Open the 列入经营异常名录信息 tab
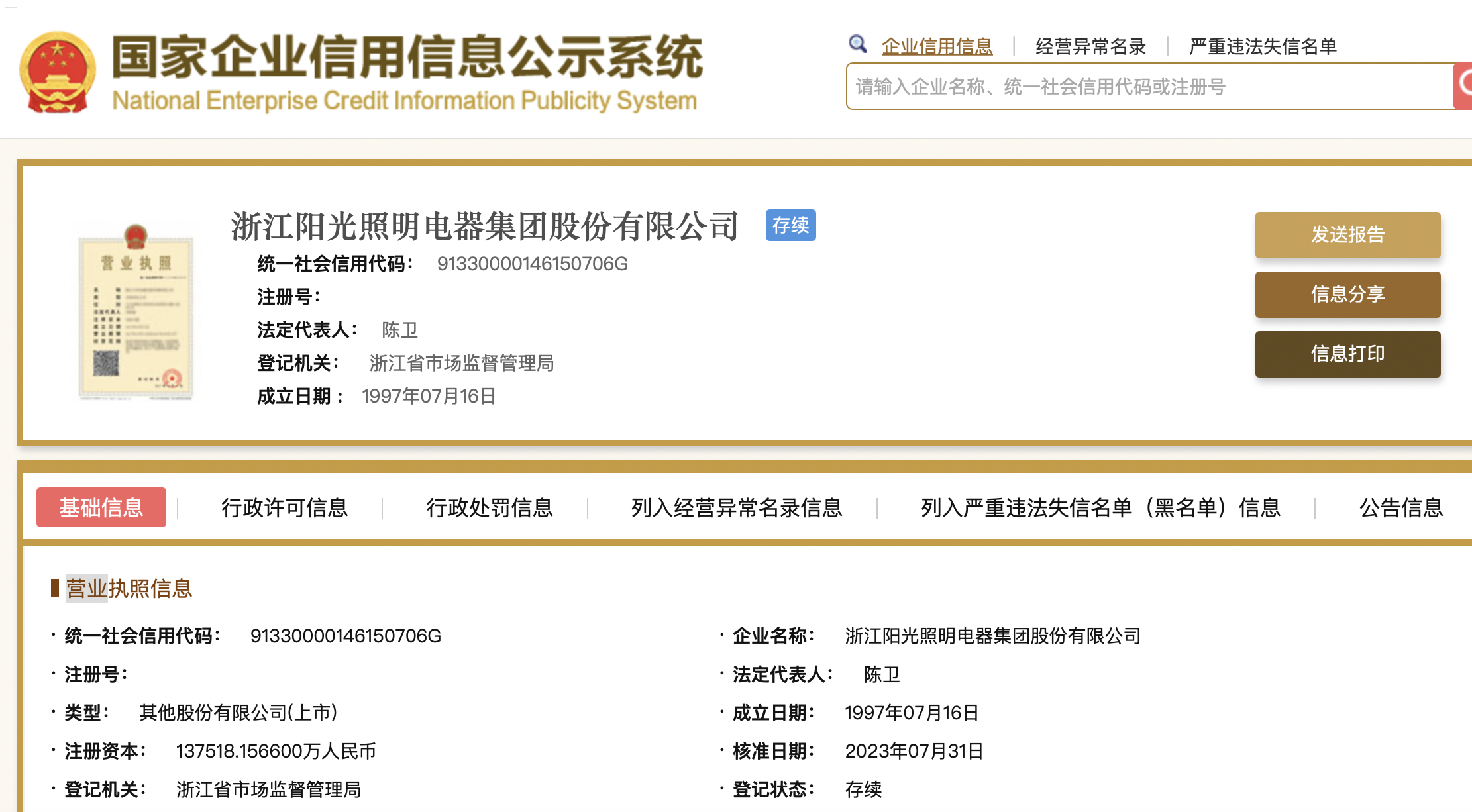Viewport: 1472px width, 812px height. point(736,507)
